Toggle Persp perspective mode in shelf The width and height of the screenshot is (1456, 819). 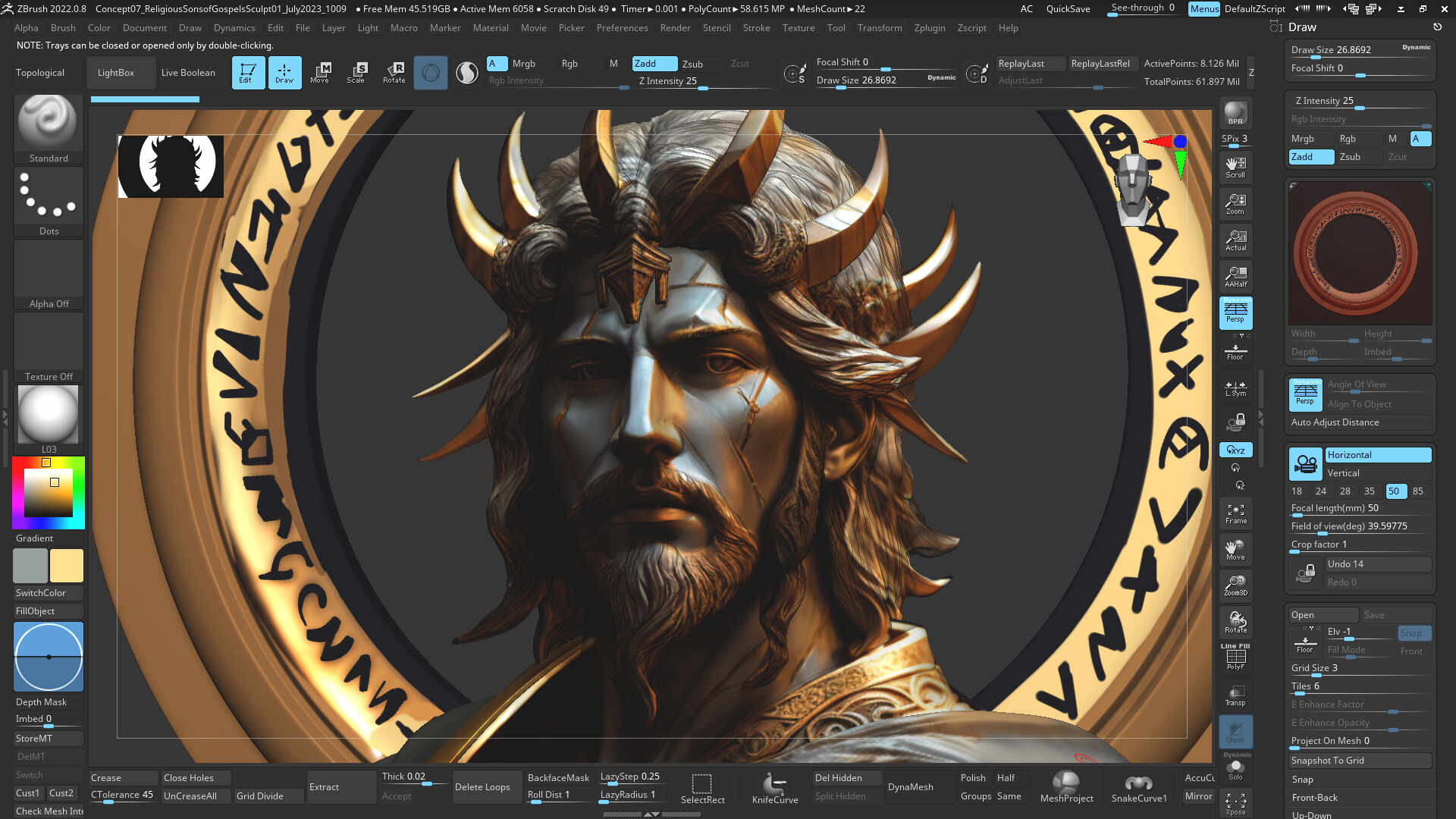pos(1235,312)
